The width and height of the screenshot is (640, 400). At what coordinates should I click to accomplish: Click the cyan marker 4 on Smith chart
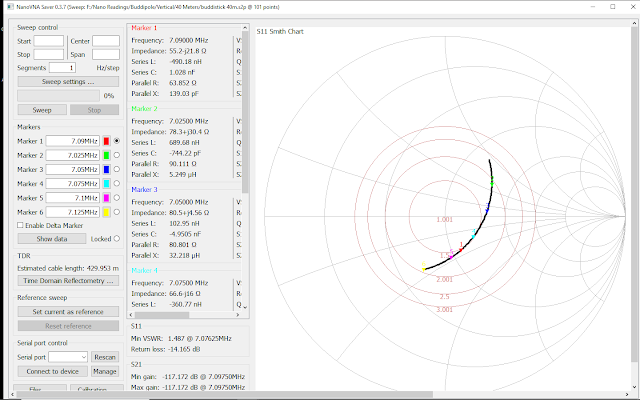click(x=473, y=236)
